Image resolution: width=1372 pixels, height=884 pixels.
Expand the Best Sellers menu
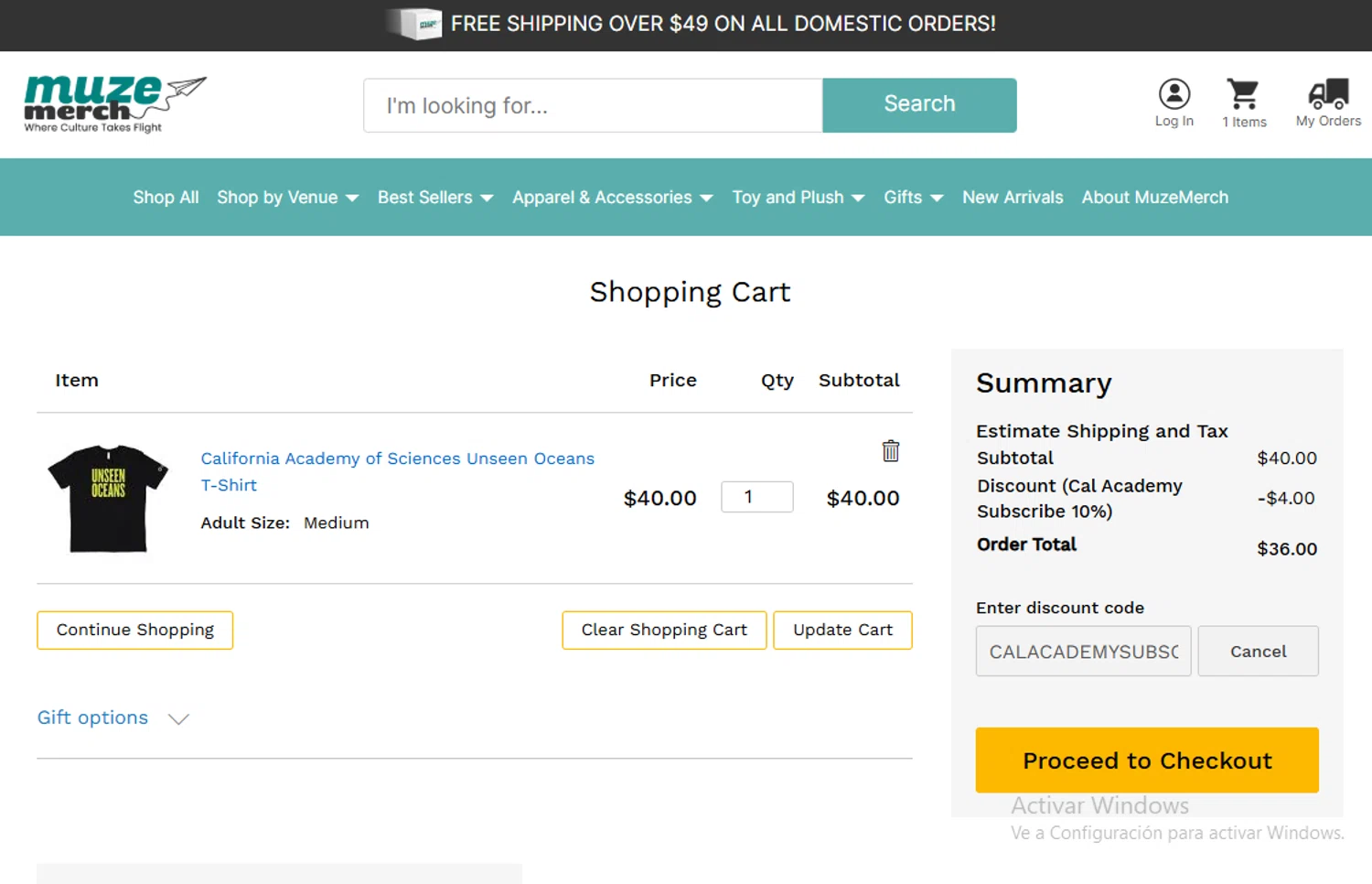[x=434, y=198]
